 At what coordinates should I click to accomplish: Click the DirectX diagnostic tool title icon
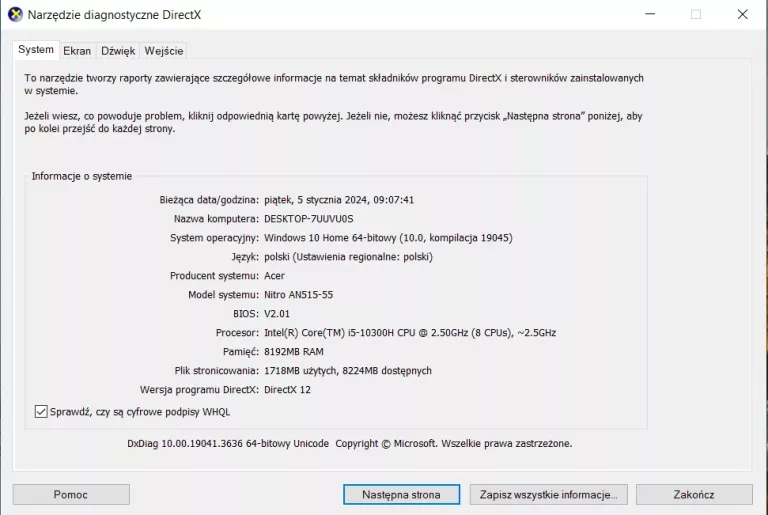[x=15, y=14]
